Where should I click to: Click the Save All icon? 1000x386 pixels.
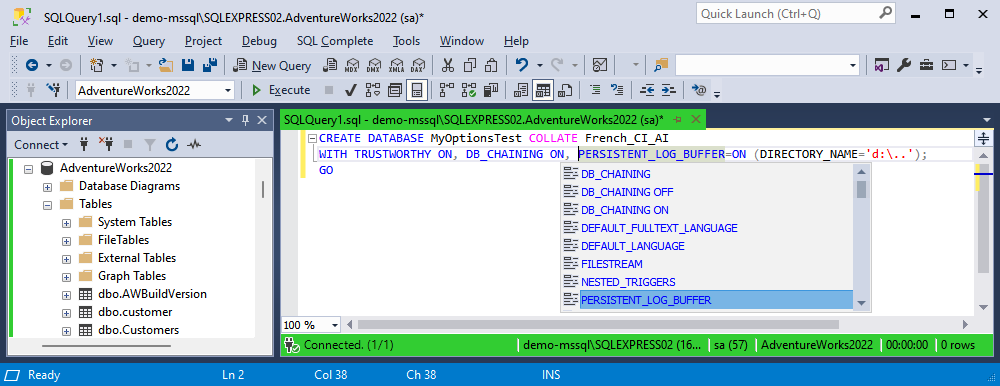(x=210, y=65)
